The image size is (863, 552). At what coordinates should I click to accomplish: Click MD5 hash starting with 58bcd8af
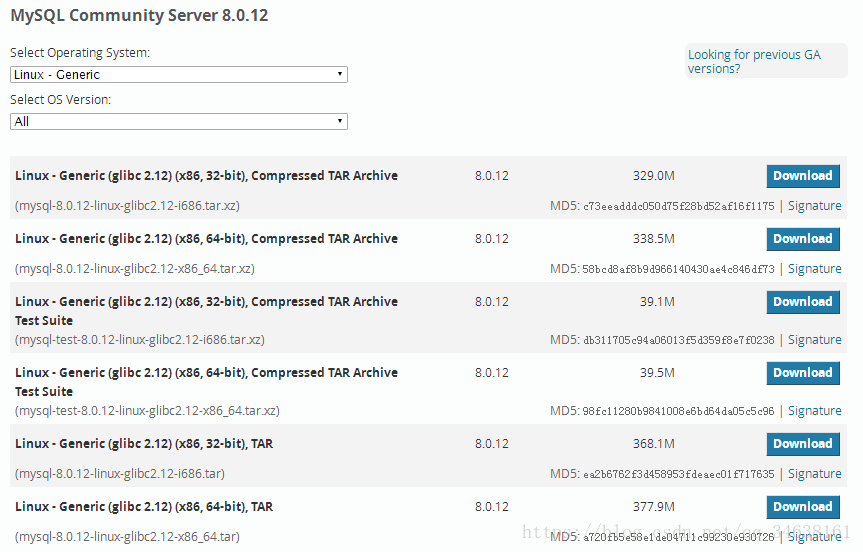678,269
